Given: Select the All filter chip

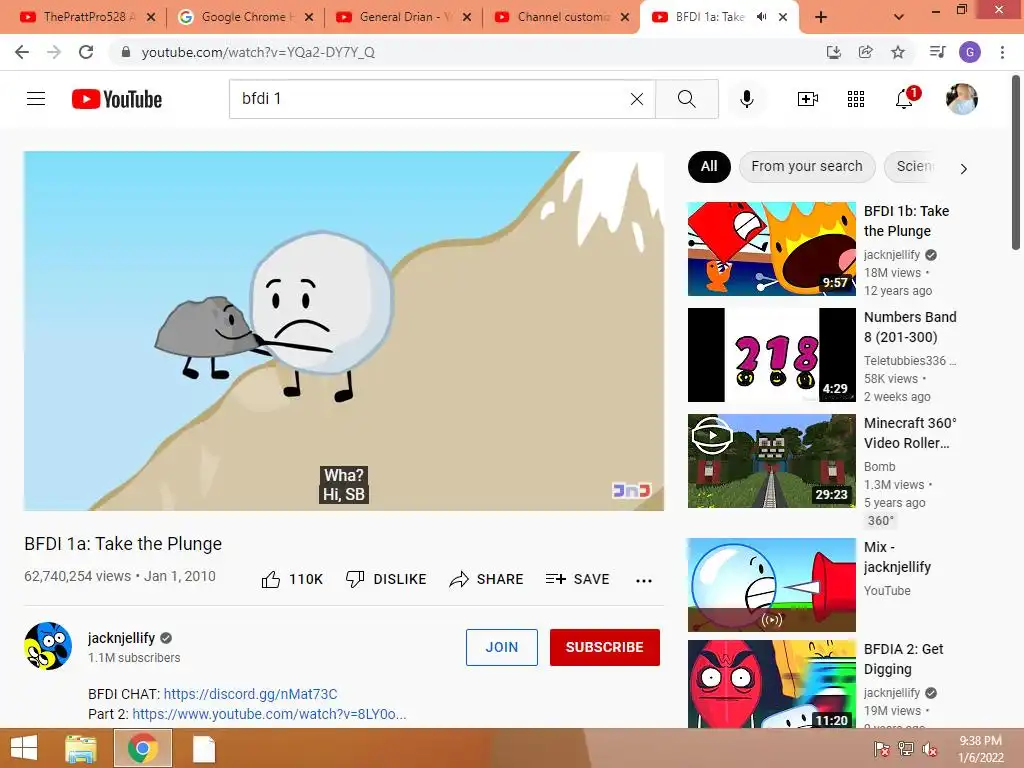Looking at the screenshot, I should pyautogui.click(x=709, y=167).
